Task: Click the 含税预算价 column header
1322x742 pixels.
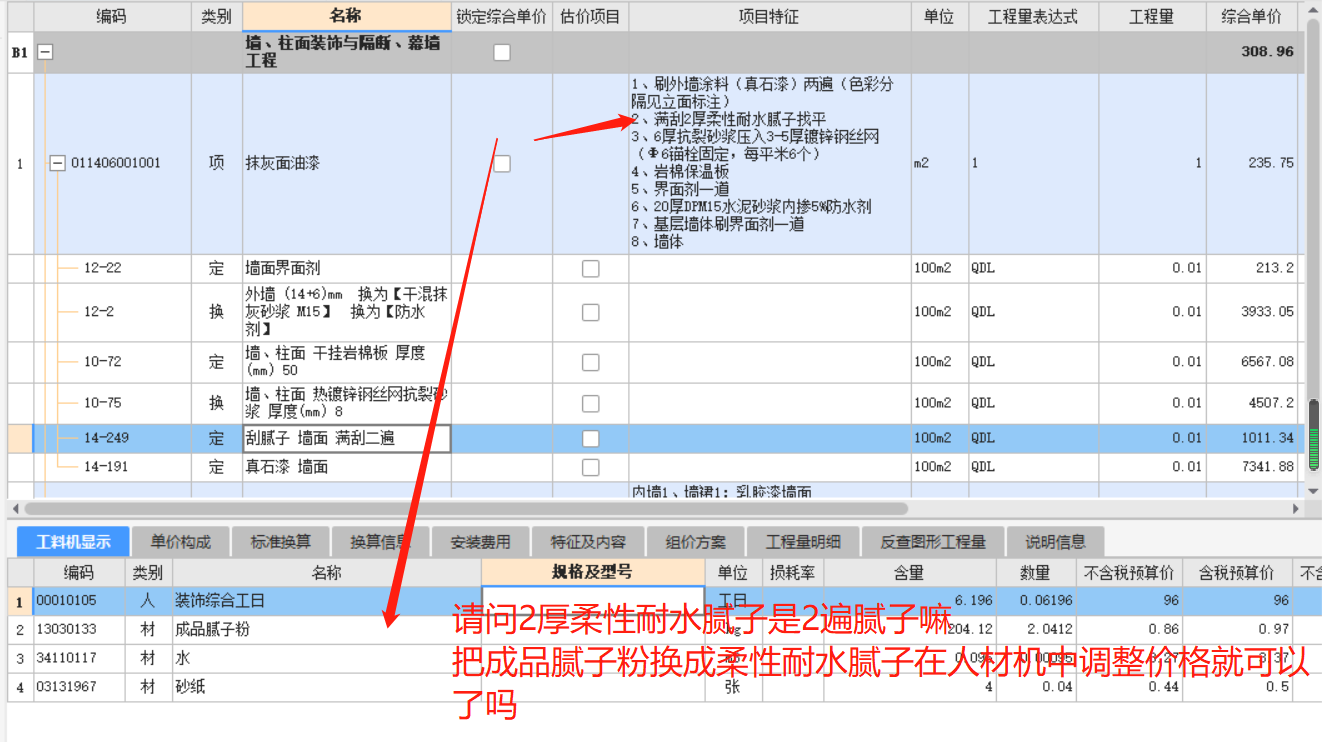Action: [1235, 572]
